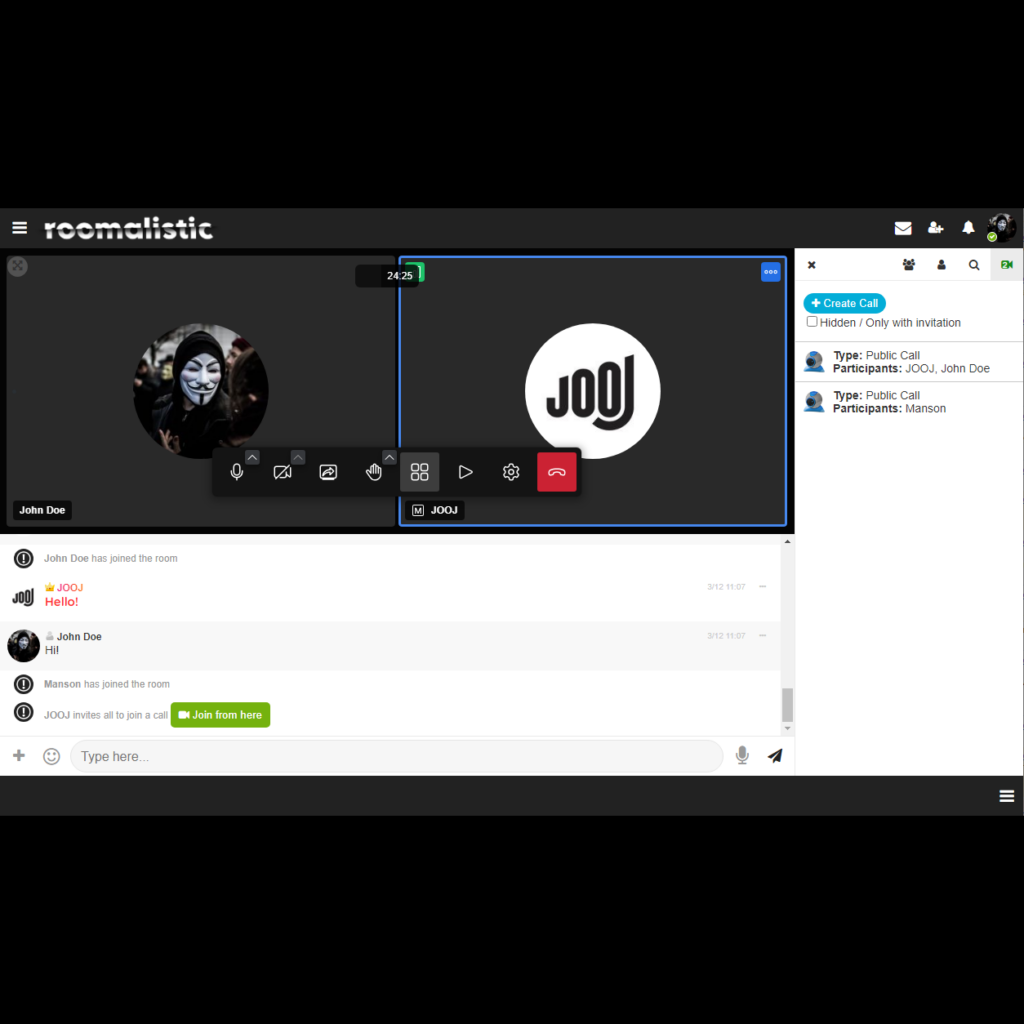Open the participants panel icon
Image resolution: width=1024 pixels, height=1024 pixels.
coord(908,264)
